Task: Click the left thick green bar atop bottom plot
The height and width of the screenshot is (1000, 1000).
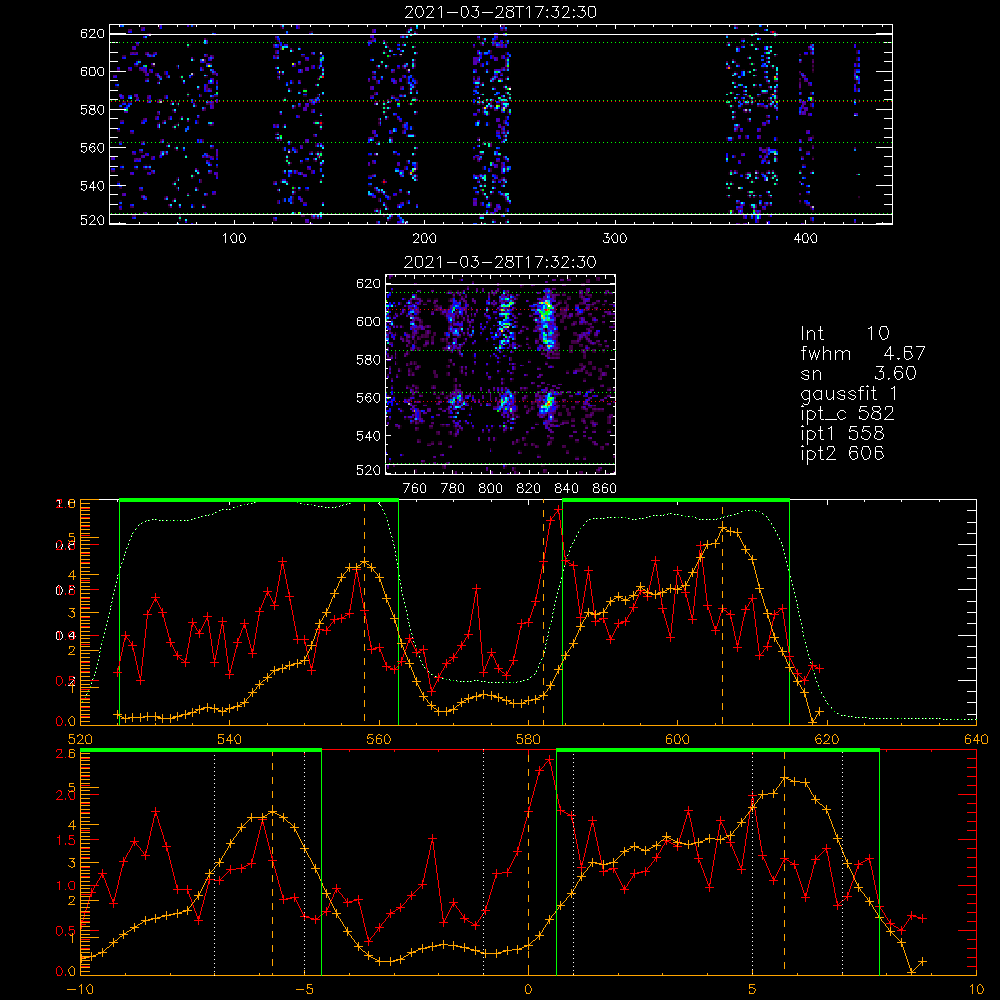Action: click(201, 751)
